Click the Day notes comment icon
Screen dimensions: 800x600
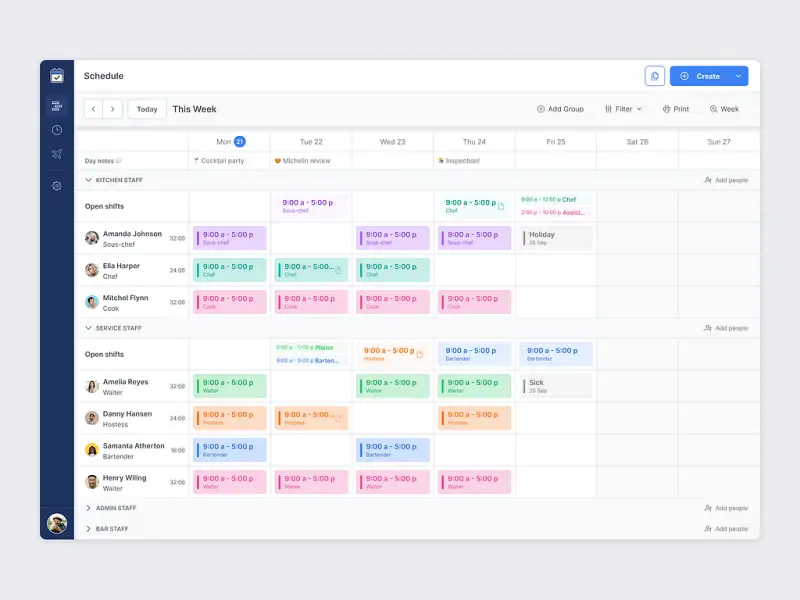point(119,161)
